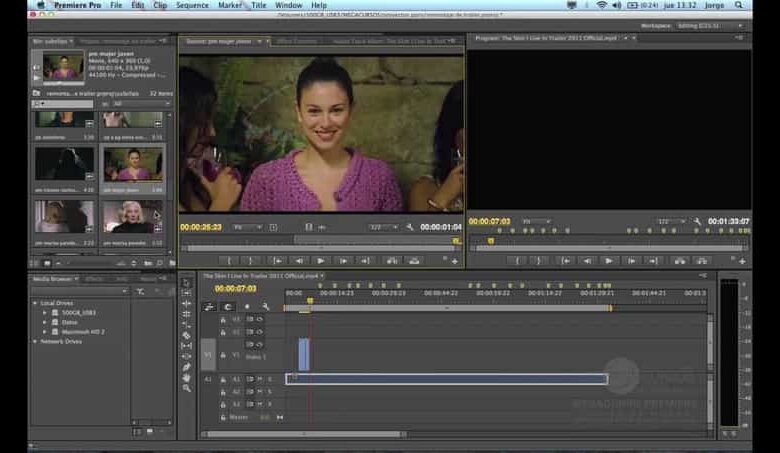Click Source monitor settings wrench icon
The height and width of the screenshot is (453, 780).
coord(410,227)
